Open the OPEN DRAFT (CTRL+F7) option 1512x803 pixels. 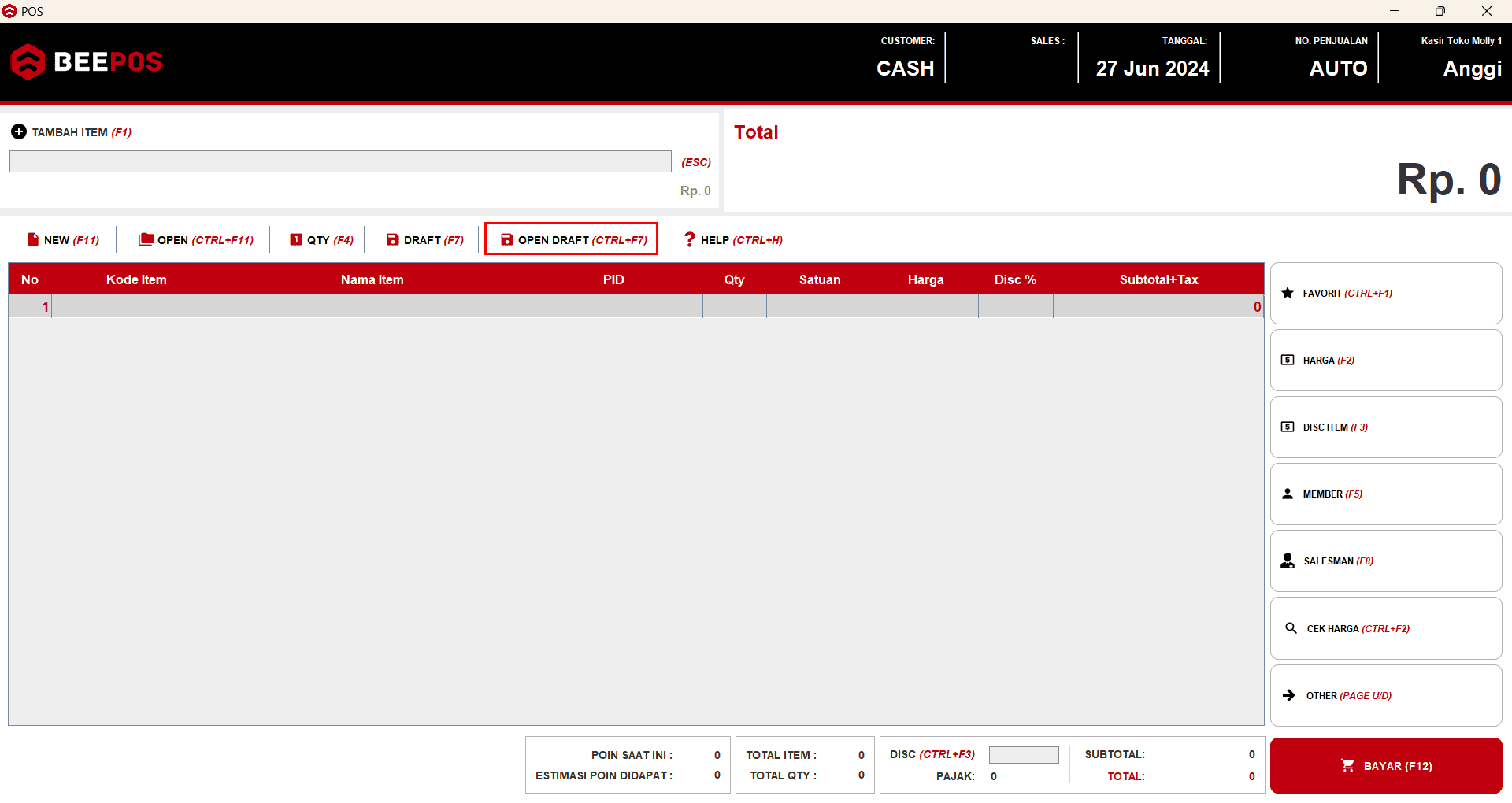click(572, 239)
